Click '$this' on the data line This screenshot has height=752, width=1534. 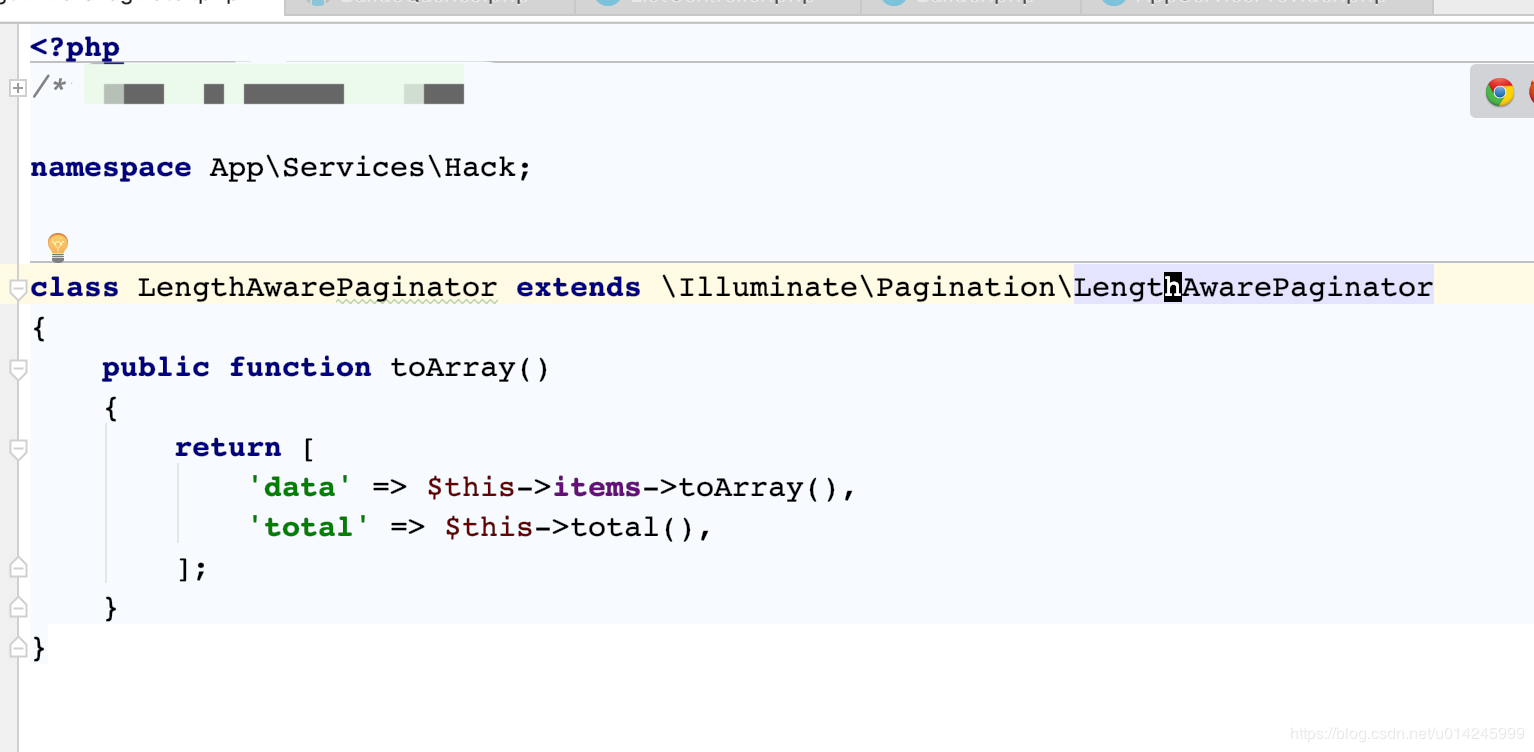click(471, 488)
